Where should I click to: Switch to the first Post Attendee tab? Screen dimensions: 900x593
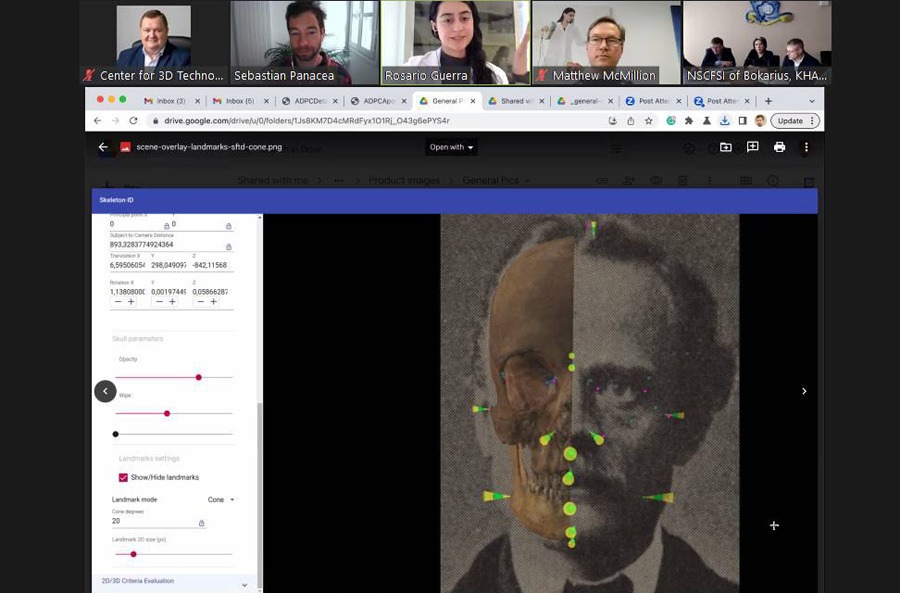click(x=651, y=101)
